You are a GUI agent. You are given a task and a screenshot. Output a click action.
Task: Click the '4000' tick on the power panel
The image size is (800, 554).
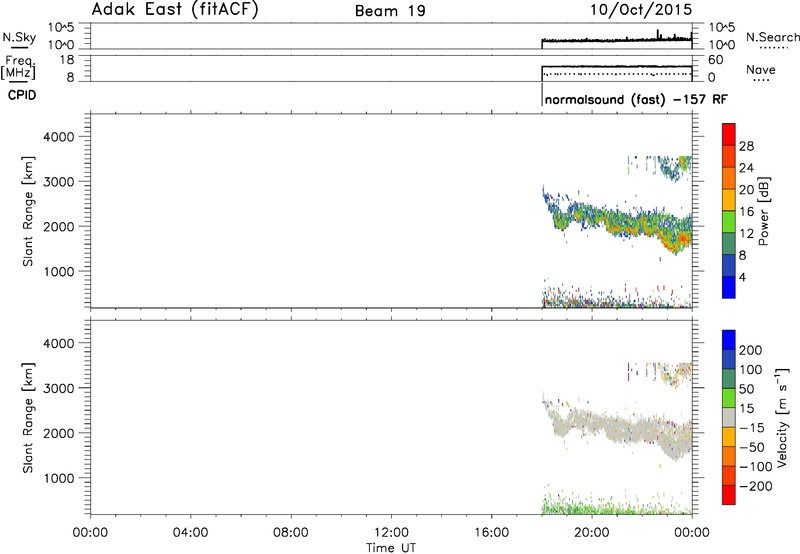coord(59,137)
